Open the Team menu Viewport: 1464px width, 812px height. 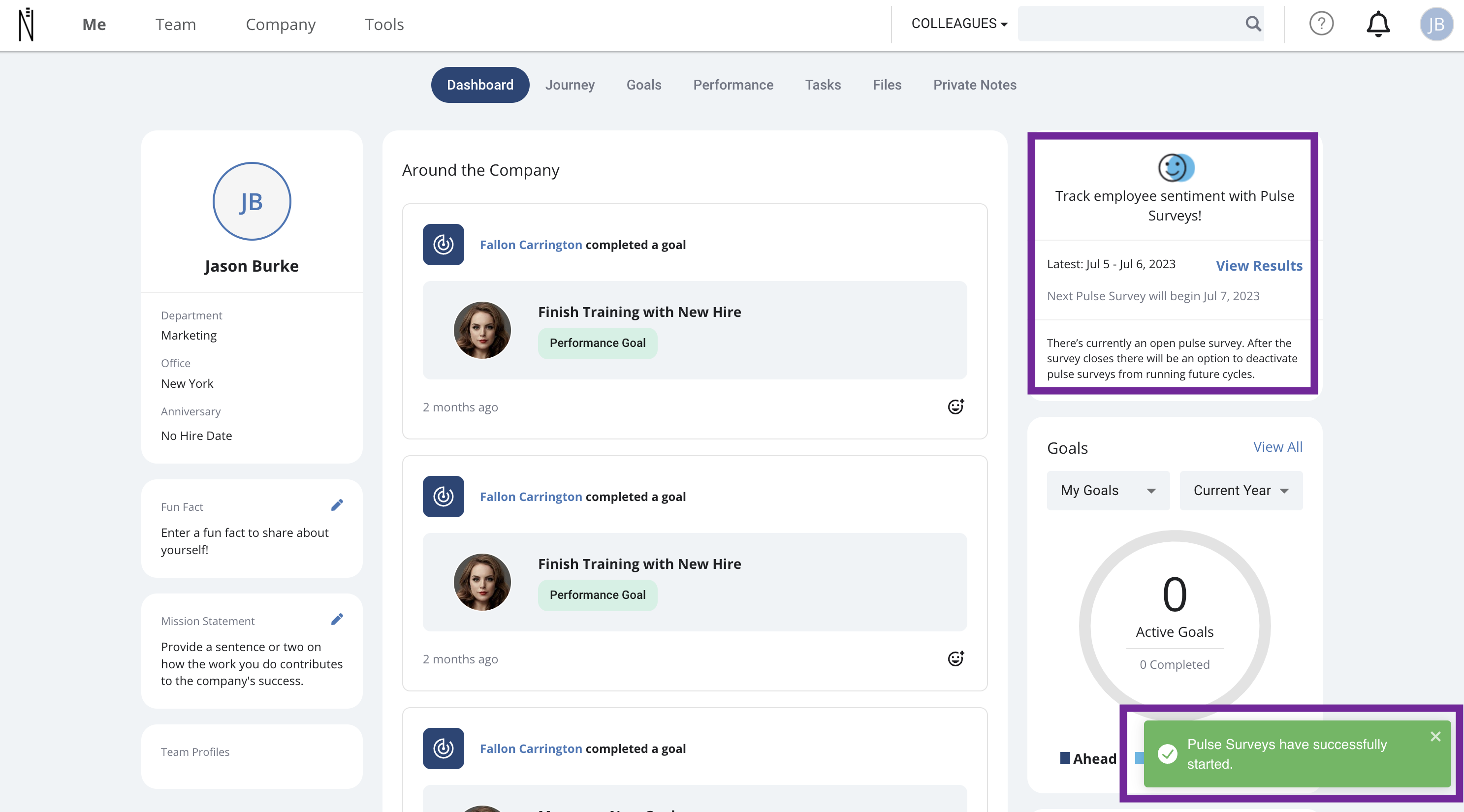click(x=176, y=25)
